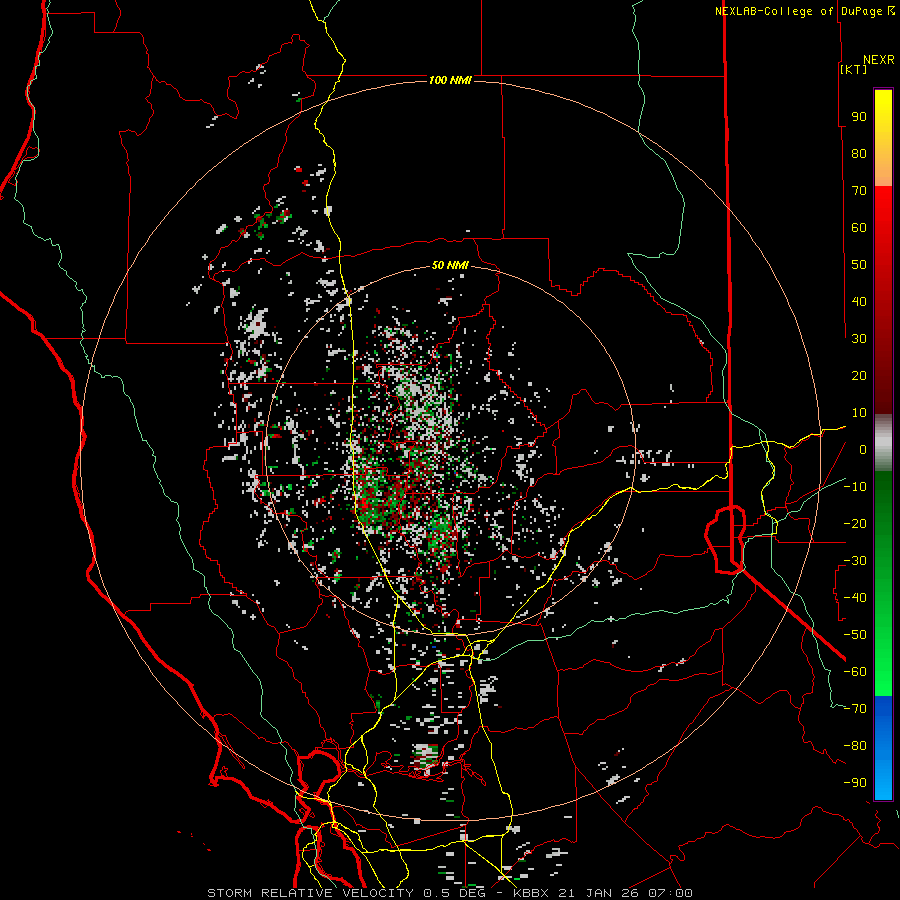
Task: Click the -30 value on velocity scale
Action: (x=855, y=561)
